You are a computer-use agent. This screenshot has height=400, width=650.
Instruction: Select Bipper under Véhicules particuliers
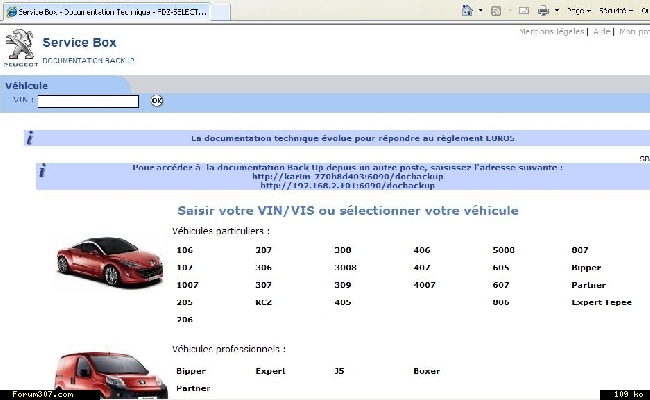[x=586, y=268]
